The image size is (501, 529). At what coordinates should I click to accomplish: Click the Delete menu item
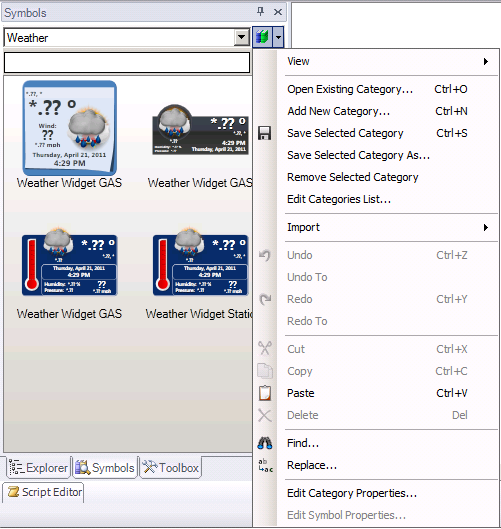pos(375,415)
